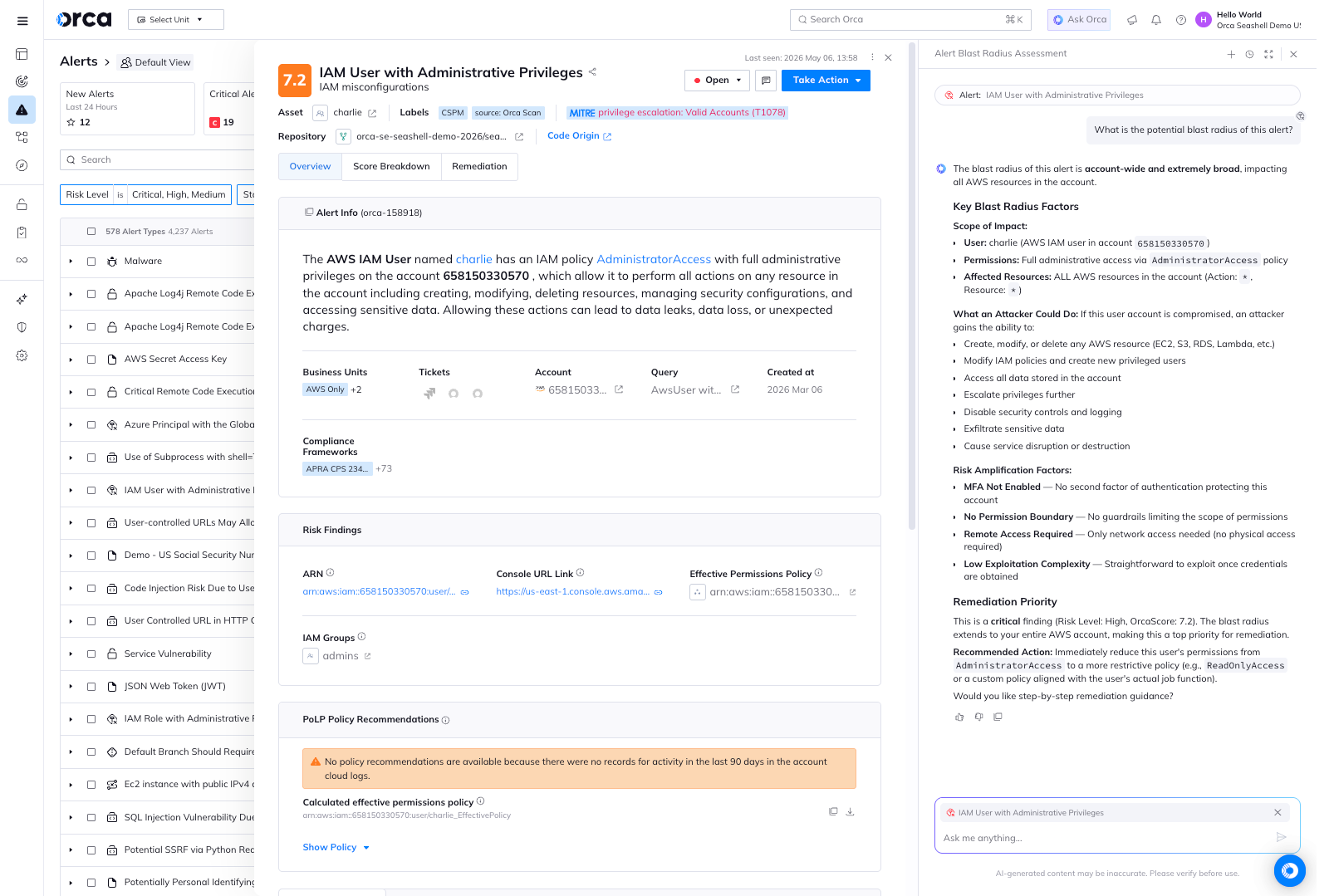Check the Malware alert row checkbox
1329x896 pixels.
click(91, 261)
